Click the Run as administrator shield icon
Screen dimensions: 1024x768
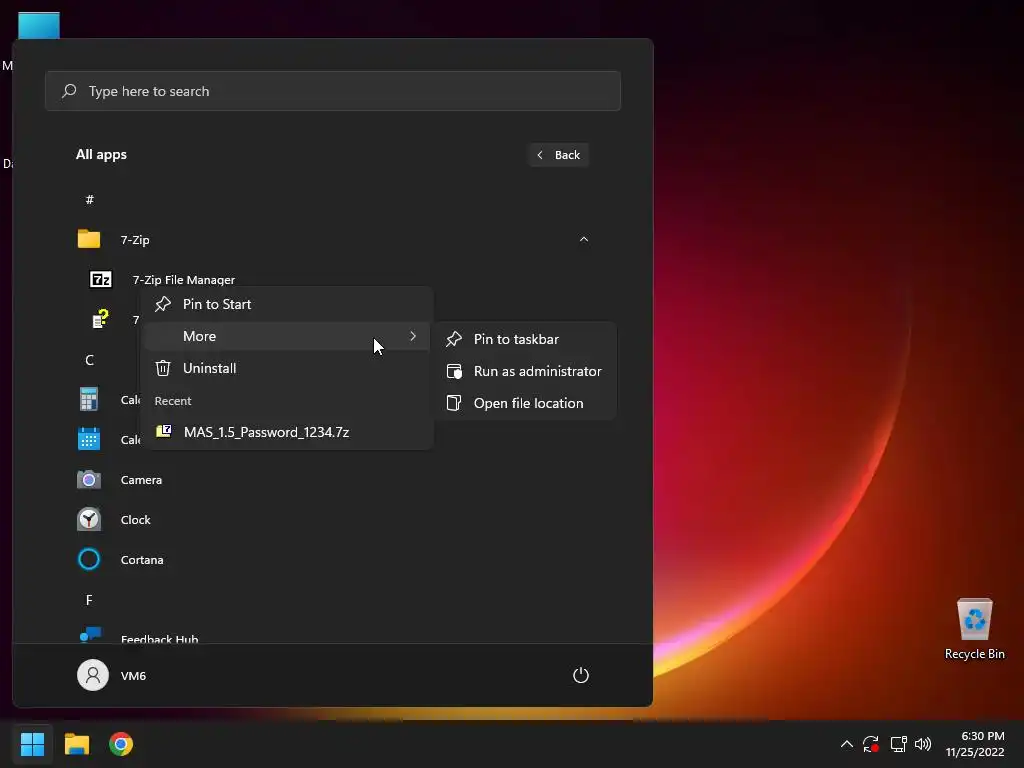pos(454,371)
